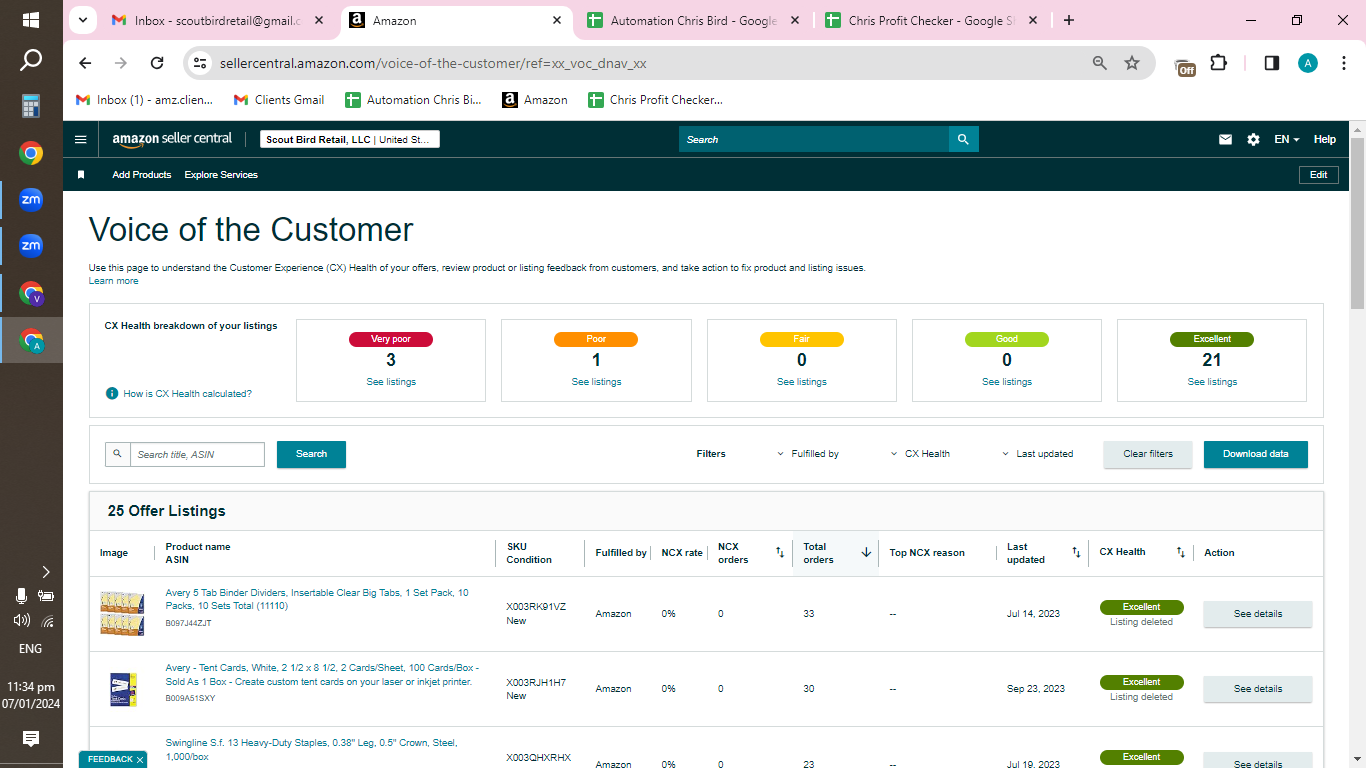Open Windows search from the taskbar
The image size is (1366, 768).
(x=31, y=61)
